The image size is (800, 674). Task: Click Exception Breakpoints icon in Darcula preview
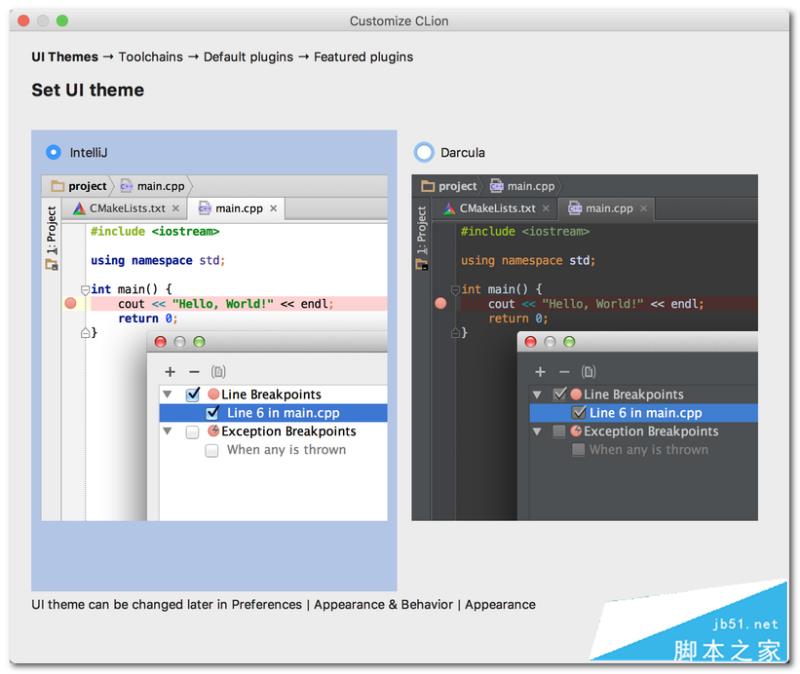click(577, 431)
